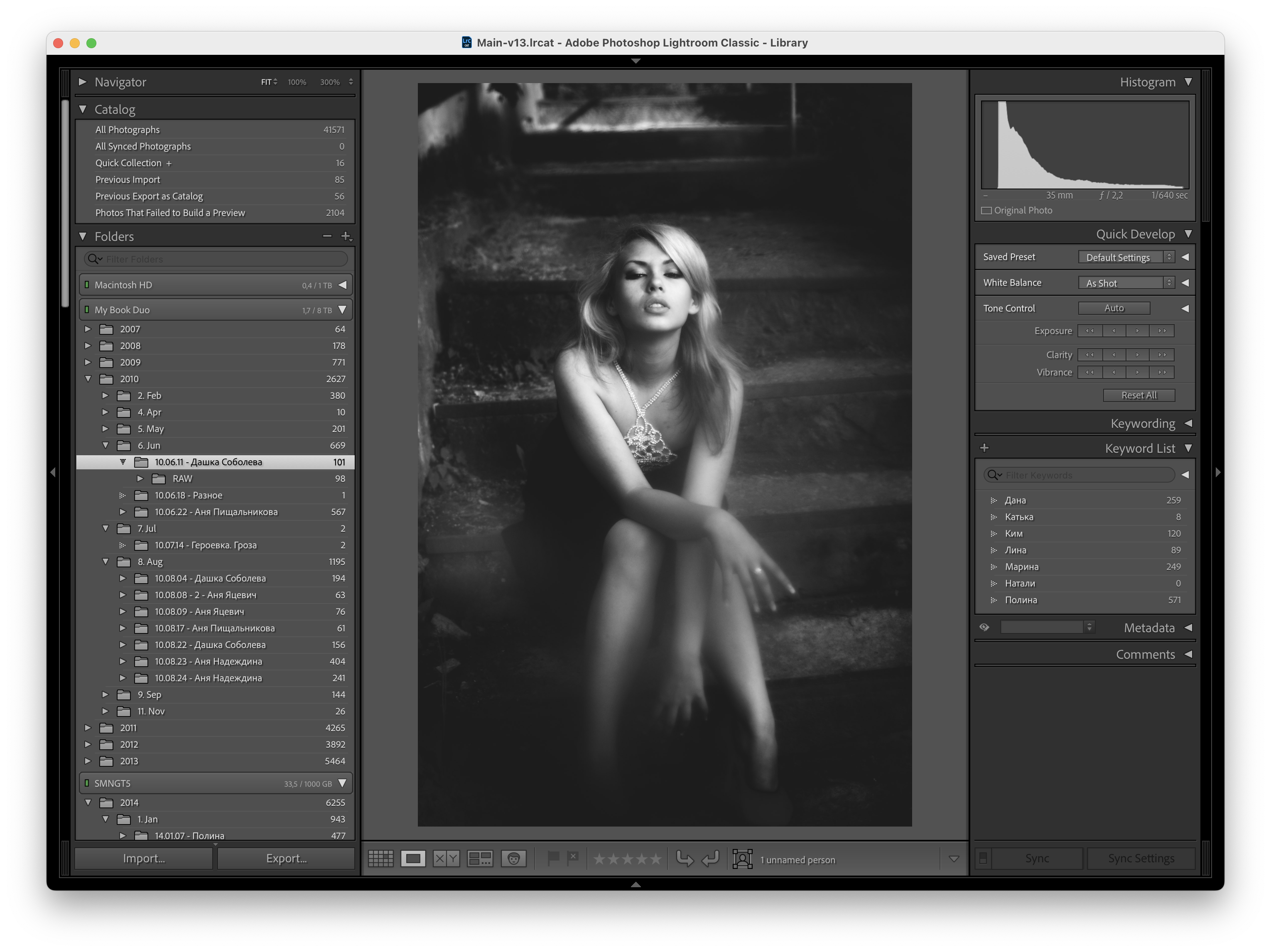Select the RAW subfolder
The height and width of the screenshot is (952, 1271).
click(x=216, y=478)
